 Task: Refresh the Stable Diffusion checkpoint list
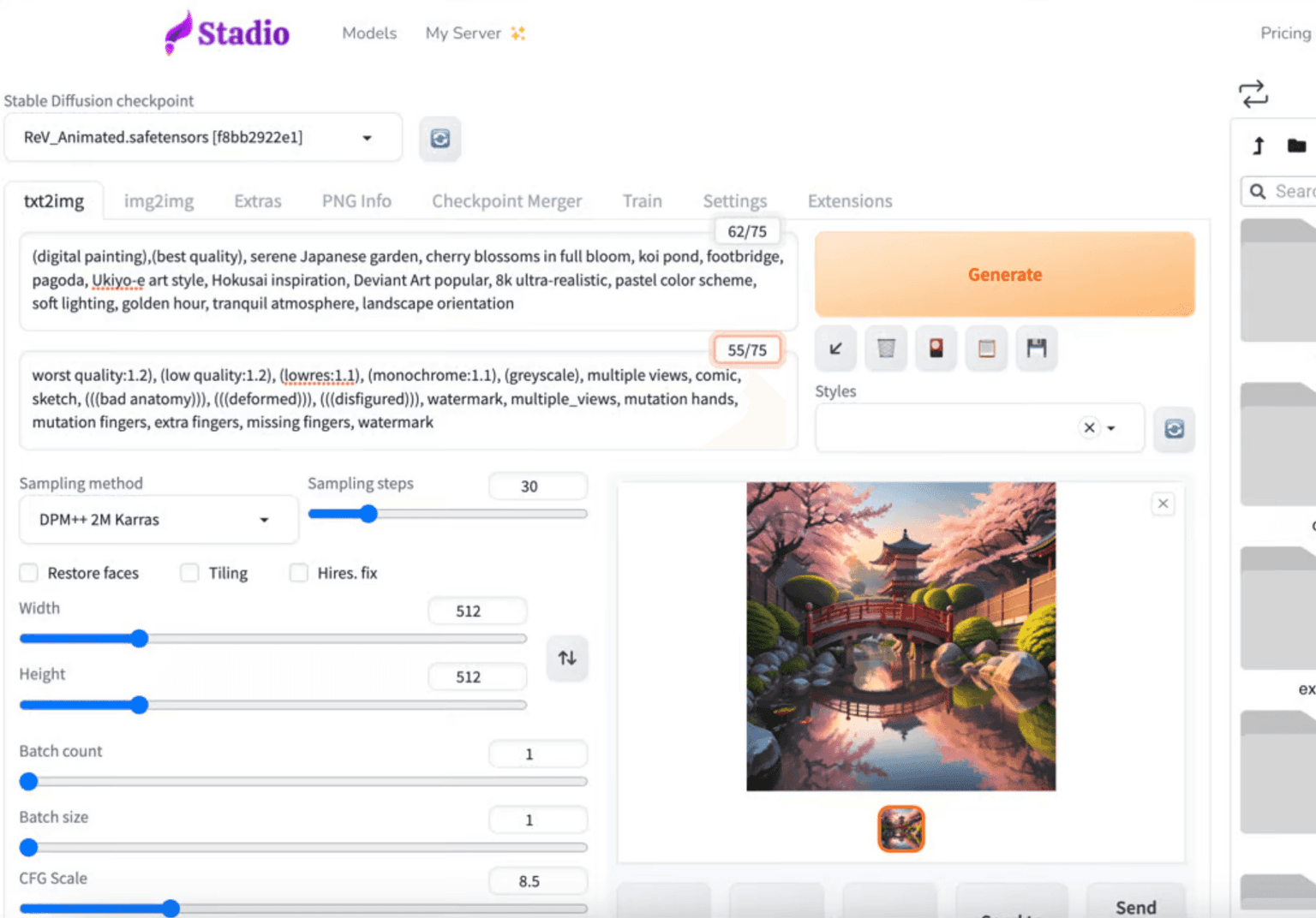440,139
